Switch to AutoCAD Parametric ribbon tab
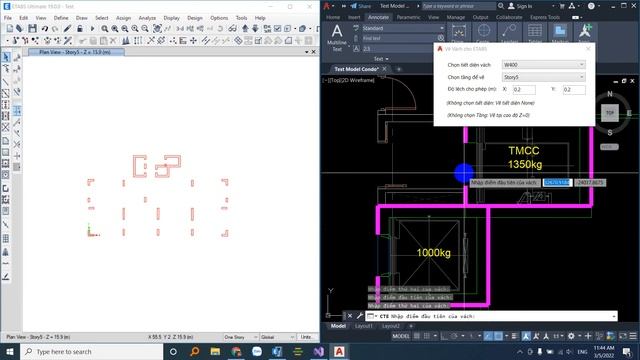 coord(408,17)
